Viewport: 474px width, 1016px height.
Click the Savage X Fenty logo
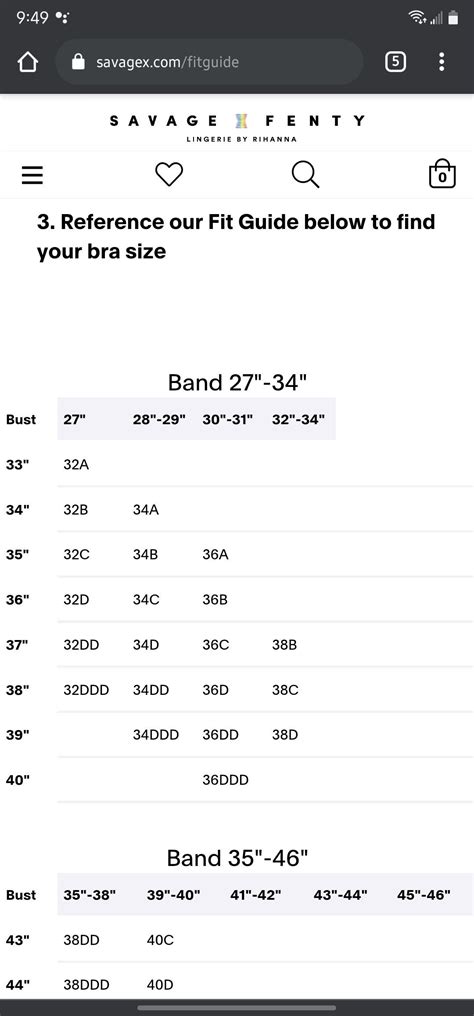point(237,126)
